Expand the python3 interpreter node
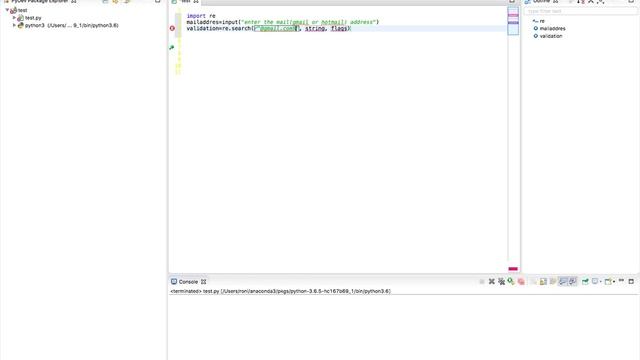 [14, 25]
